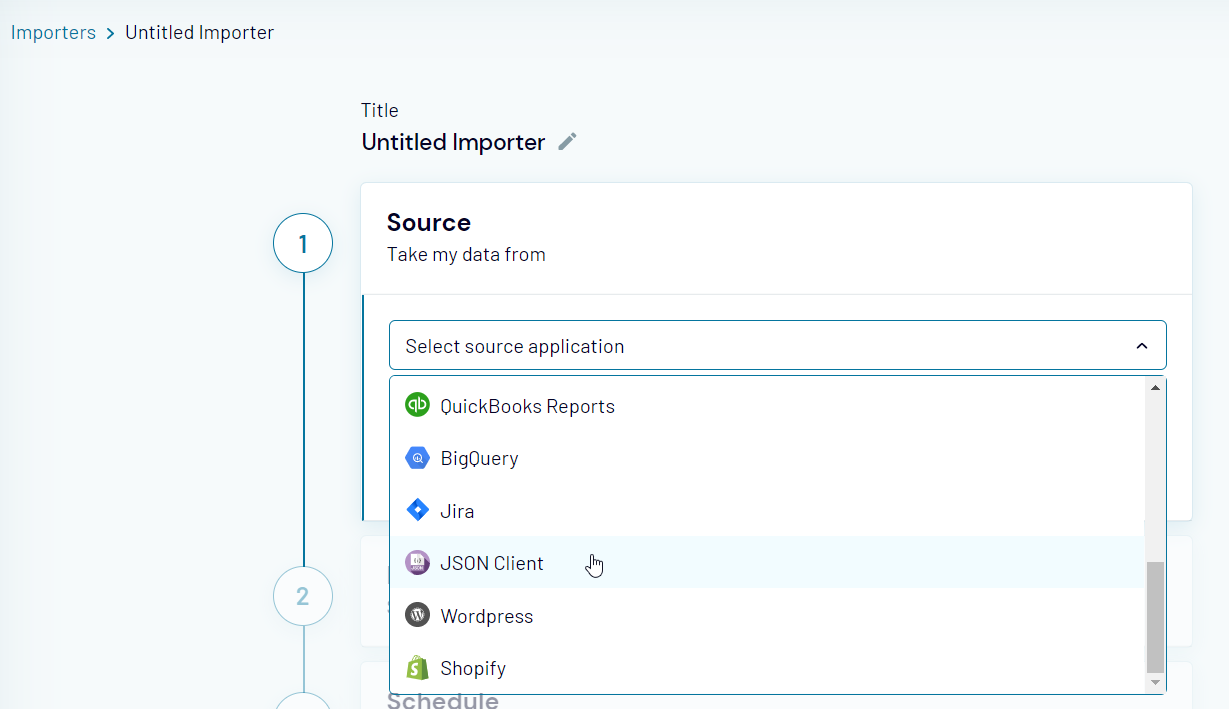1229x709 pixels.
Task: Select QuickBooks Reports as source
Action: click(767, 406)
